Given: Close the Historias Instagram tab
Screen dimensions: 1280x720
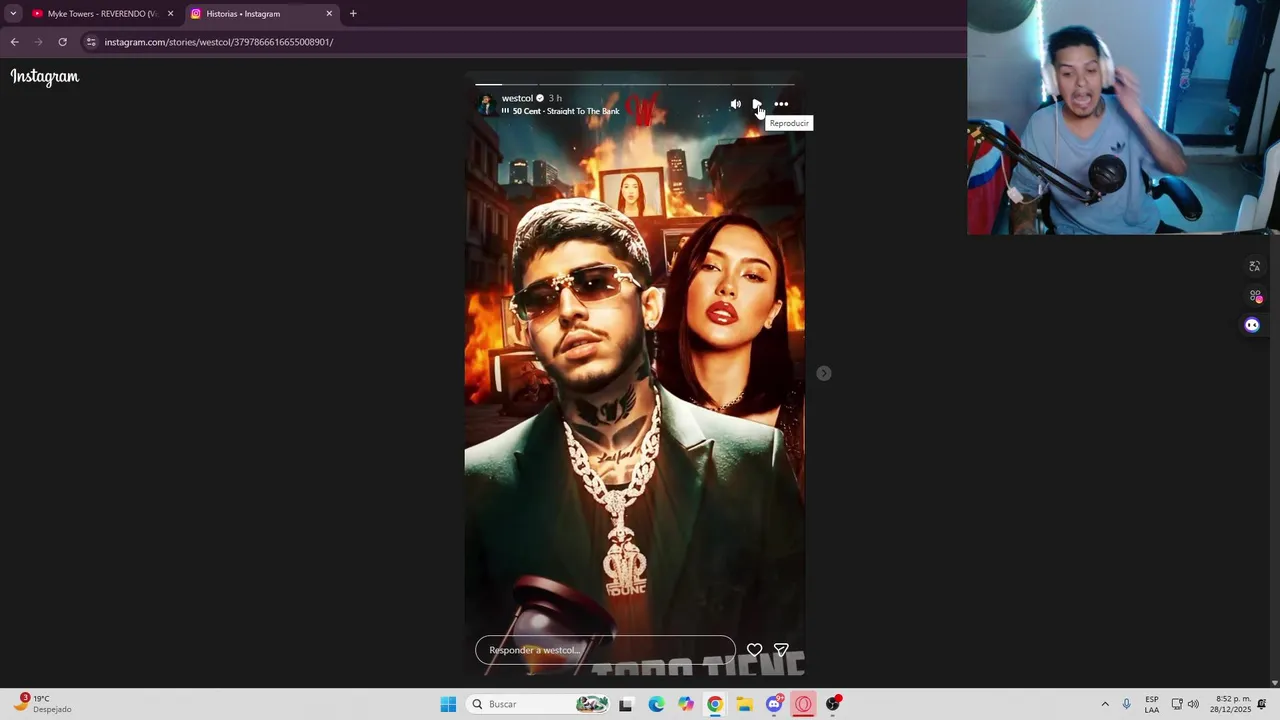Looking at the screenshot, I should tap(329, 14).
